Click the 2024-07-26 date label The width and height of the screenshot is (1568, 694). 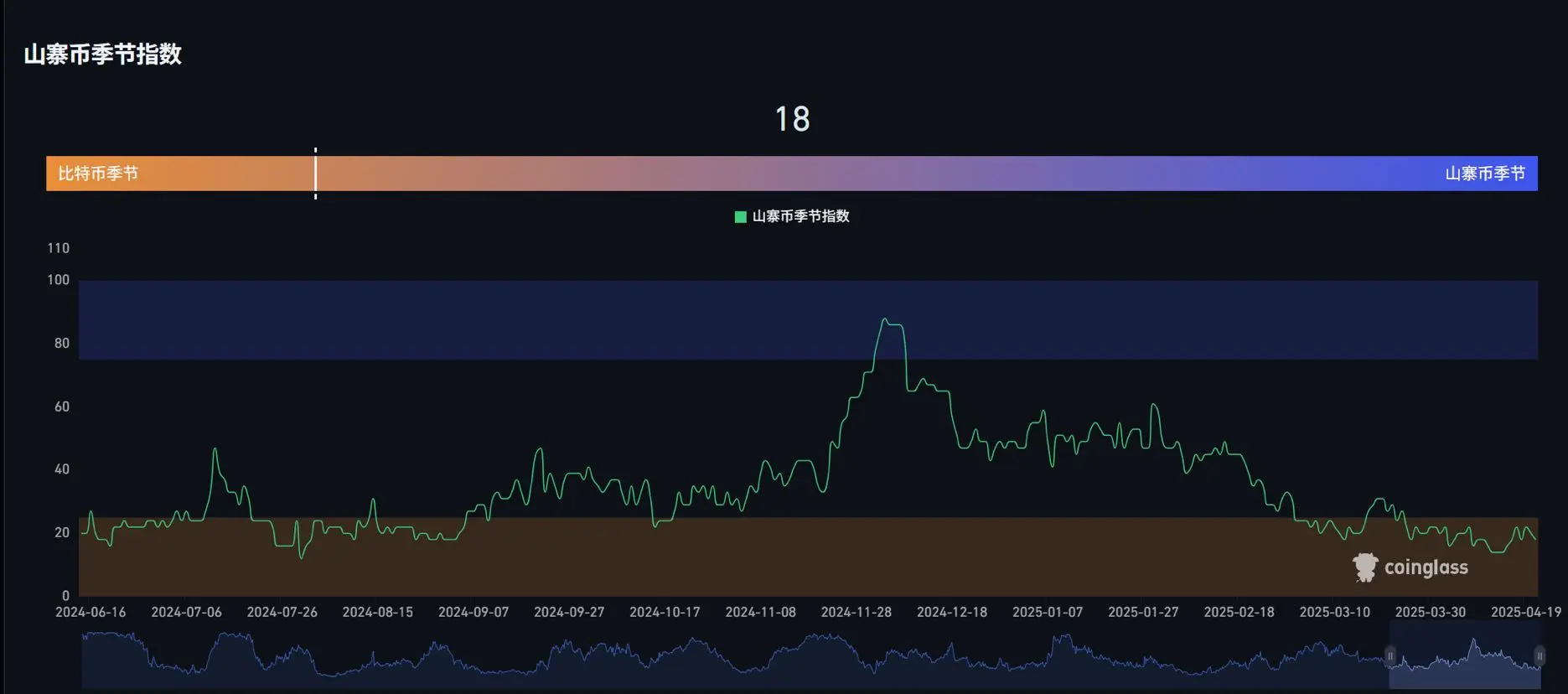pos(282,612)
